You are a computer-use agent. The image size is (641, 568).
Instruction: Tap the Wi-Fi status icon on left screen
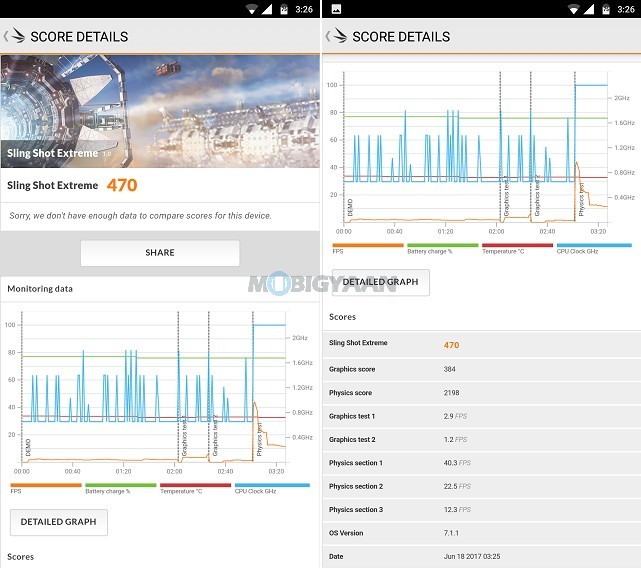252,9
